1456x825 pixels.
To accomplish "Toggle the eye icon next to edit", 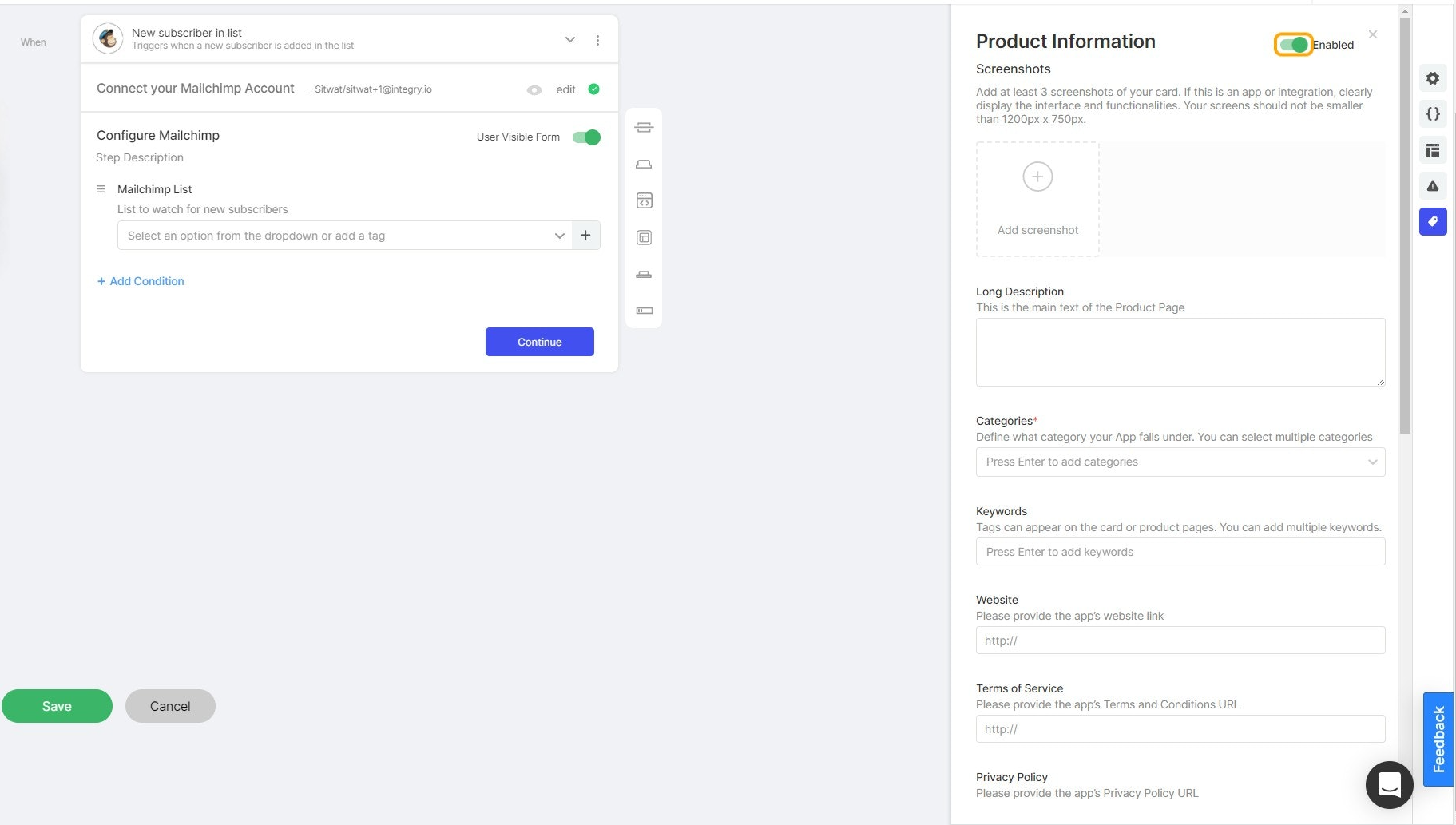I will click(x=534, y=89).
